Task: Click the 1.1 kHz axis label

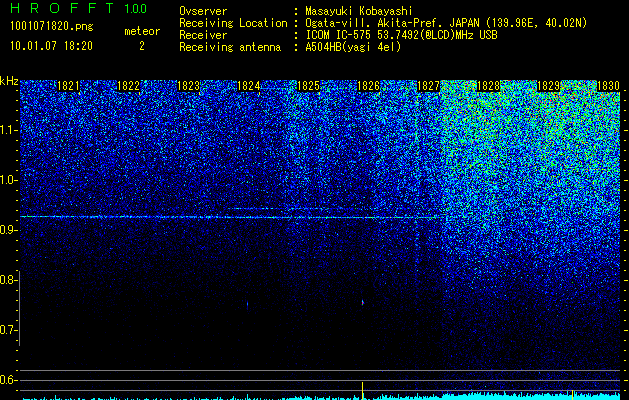Action: 9,130
